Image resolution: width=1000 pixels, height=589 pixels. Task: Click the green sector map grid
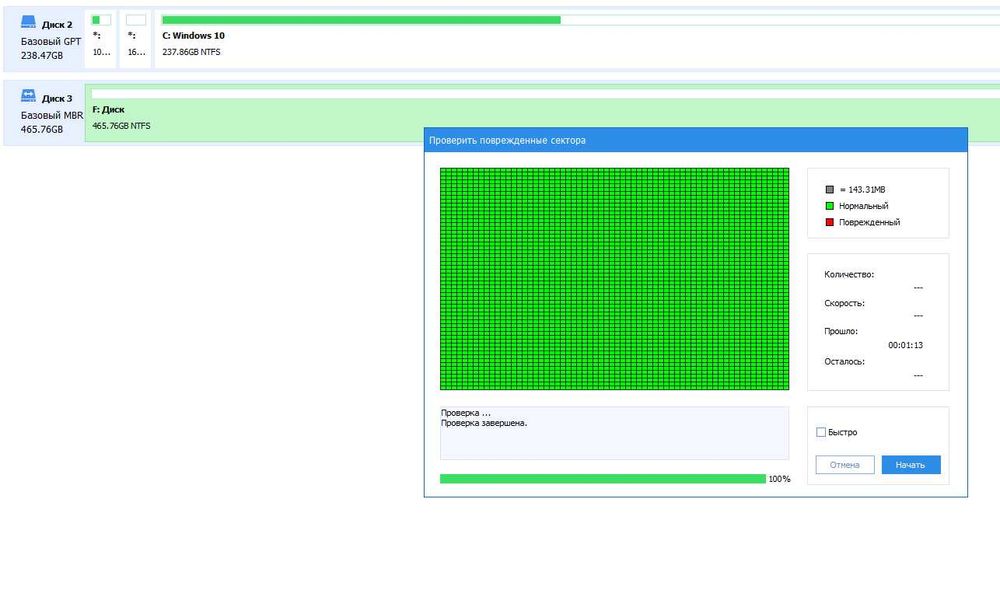pos(614,279)
